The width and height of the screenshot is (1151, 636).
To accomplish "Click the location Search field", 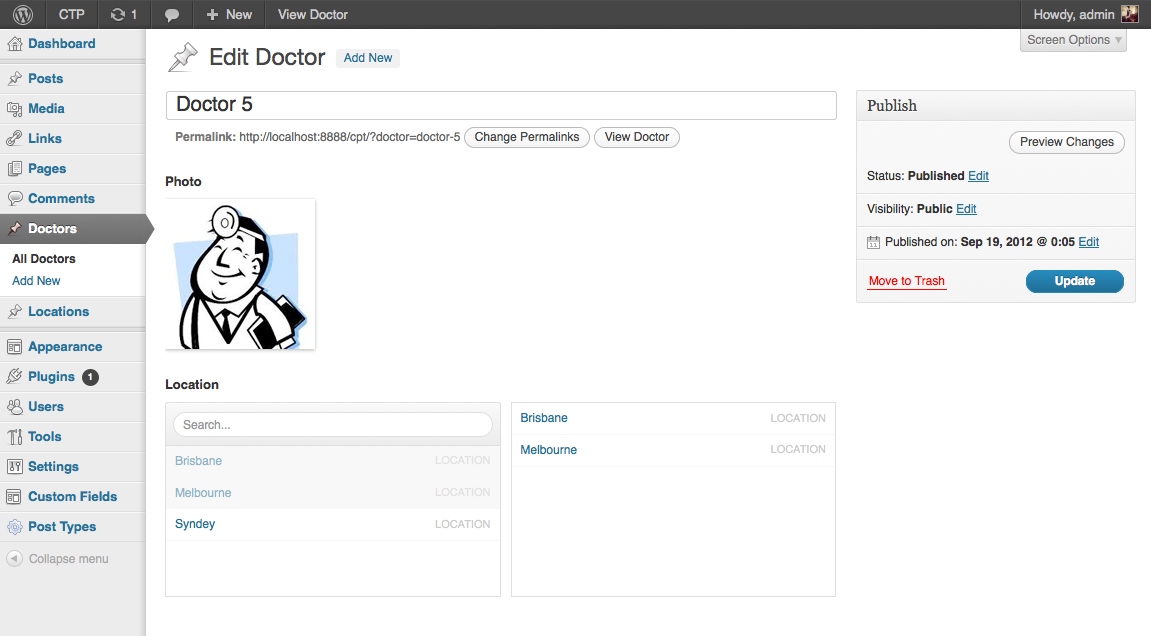I will coord(332,425).
